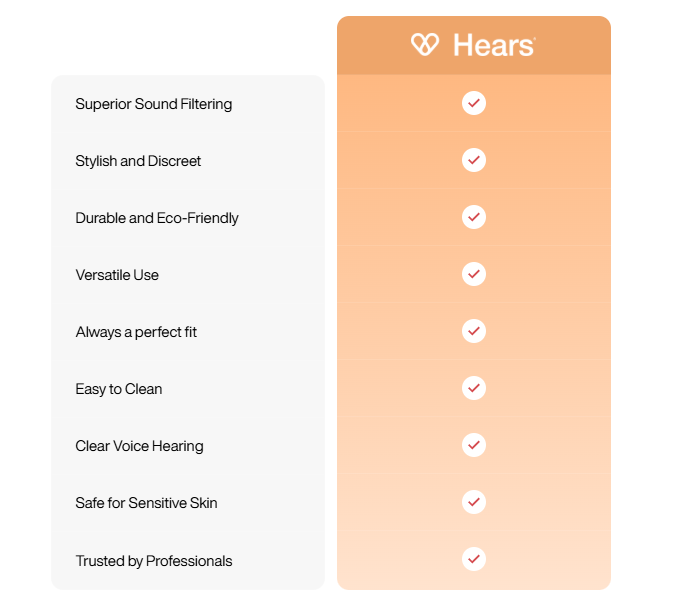673x610 pixels.
Task: Select the Versatile Use feature text
Action: [x=117, y=275]
